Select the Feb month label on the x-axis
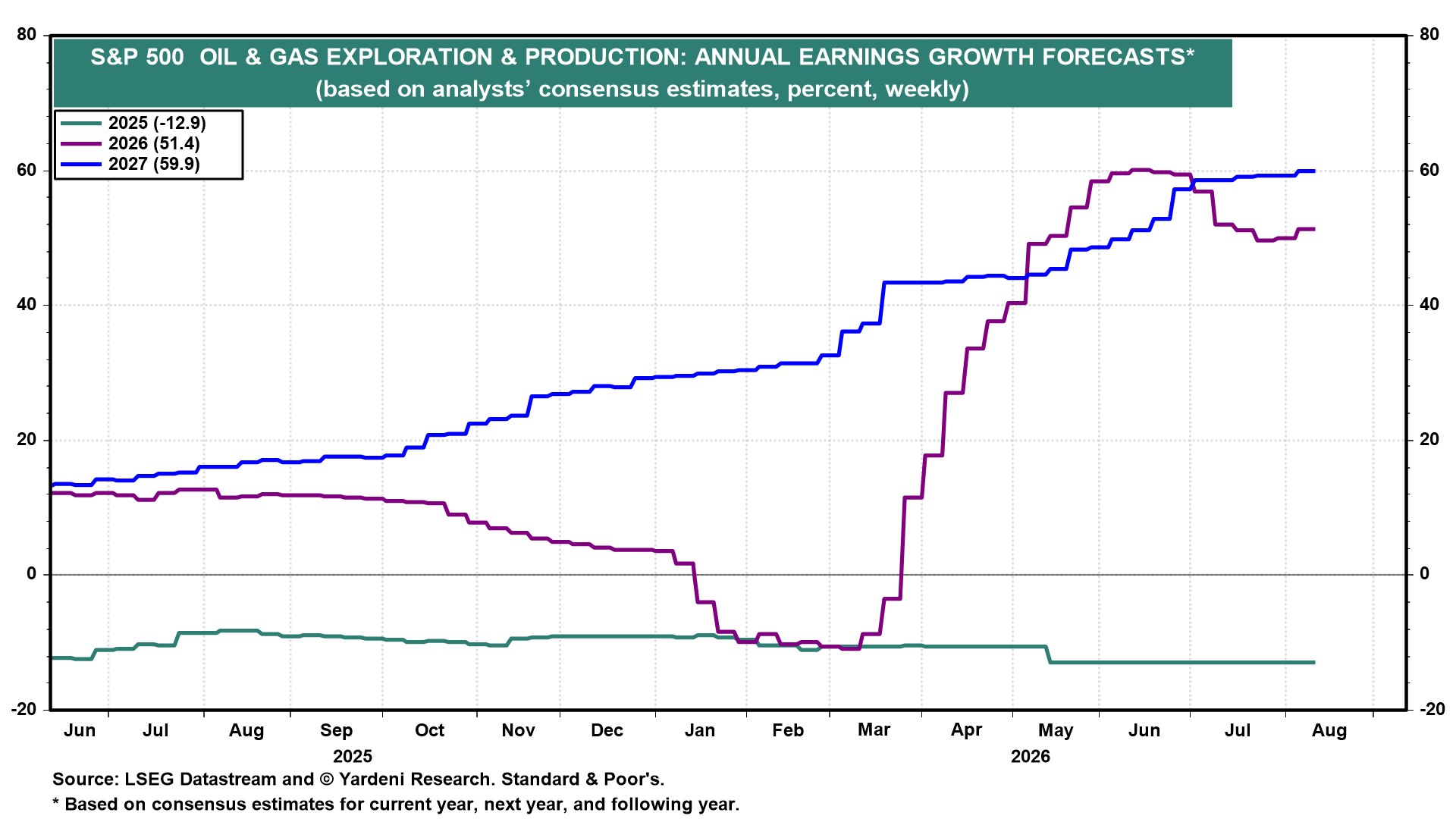The height and width of the screenshot is (819, 1456). (788, 730)
